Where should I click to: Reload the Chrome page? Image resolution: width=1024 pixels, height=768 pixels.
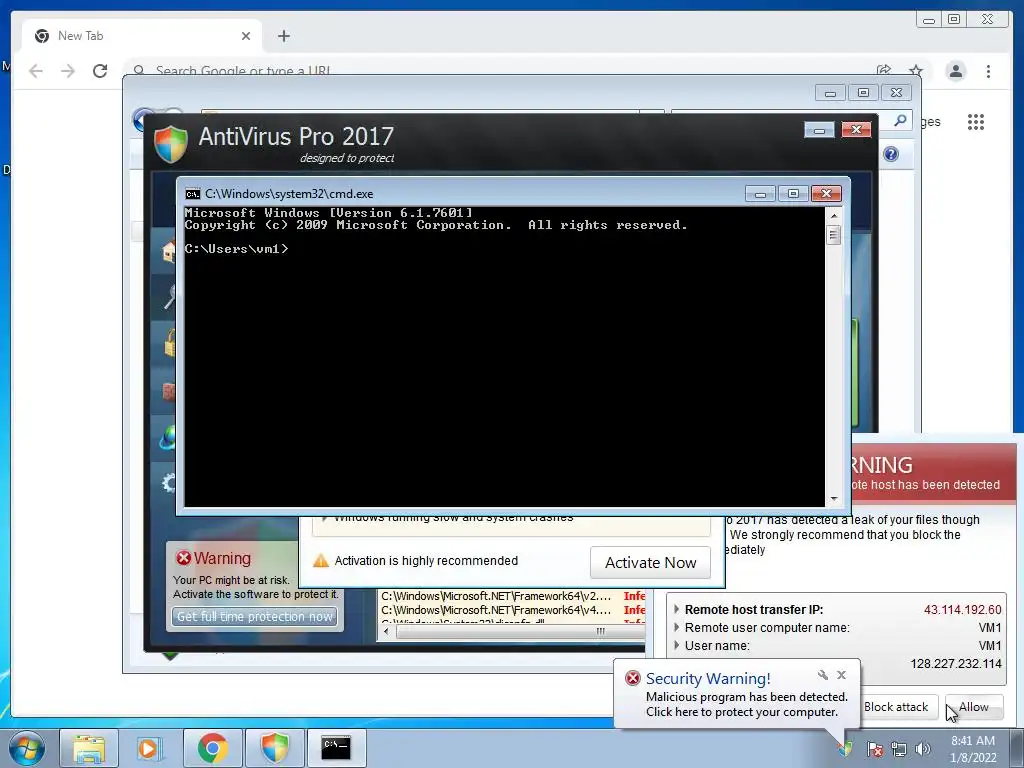tap(100, 71)
